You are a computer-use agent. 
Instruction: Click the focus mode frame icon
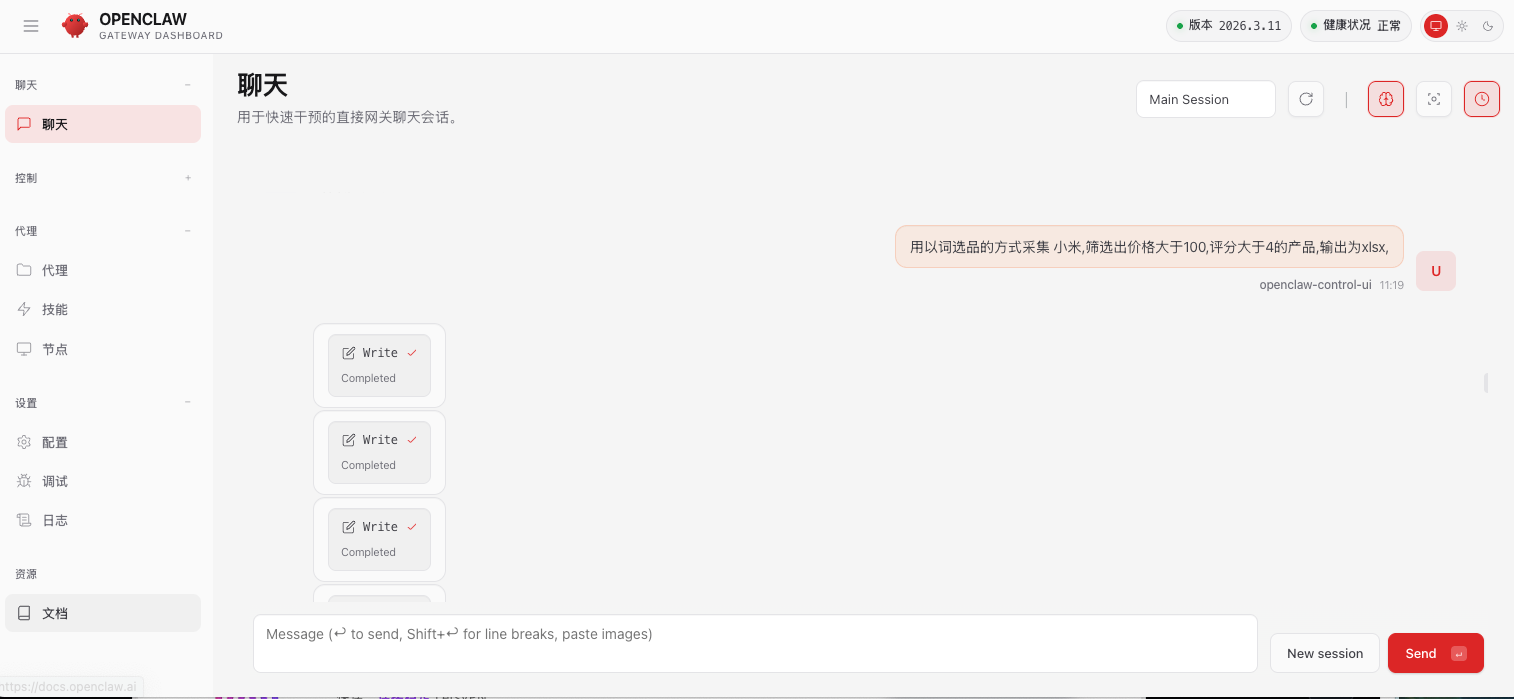[x=1434, y=99]
